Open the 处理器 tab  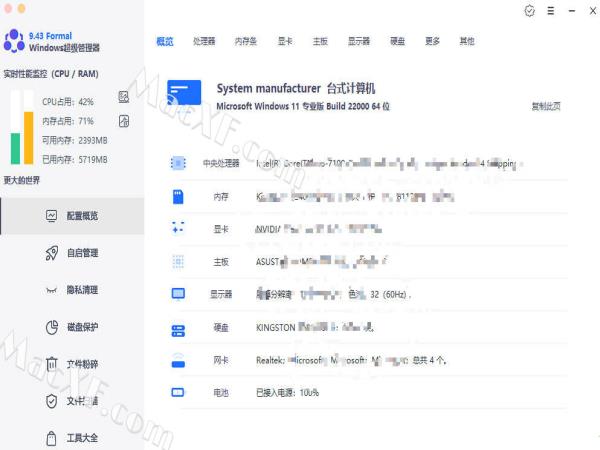click(204, 41)
